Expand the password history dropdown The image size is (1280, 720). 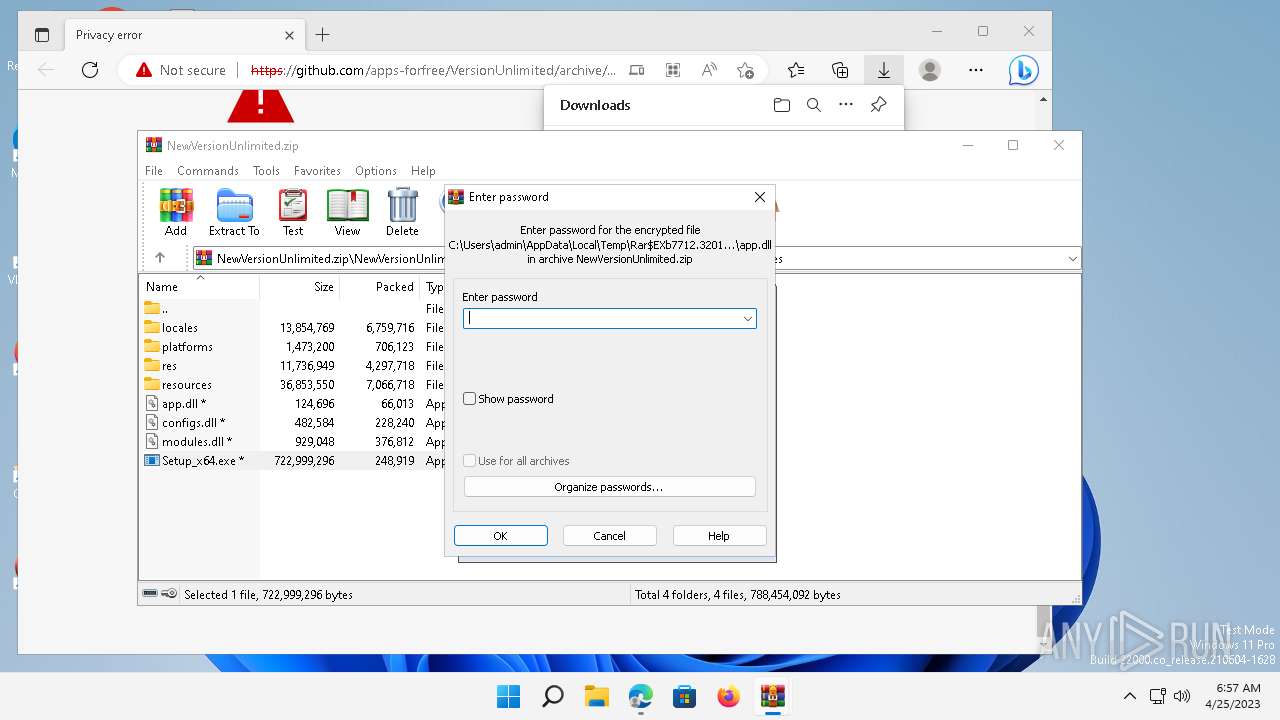pyautogui.click(x=747, y=319)
